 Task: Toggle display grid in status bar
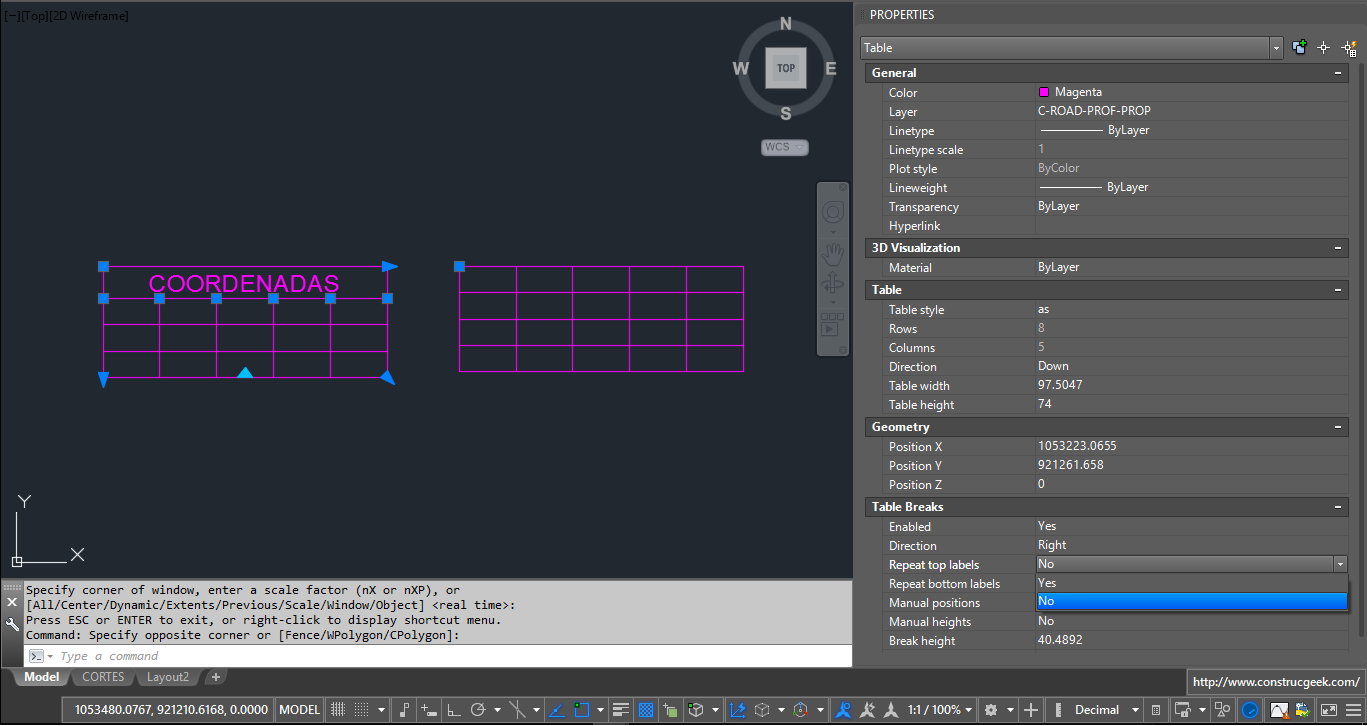(338, 710)
